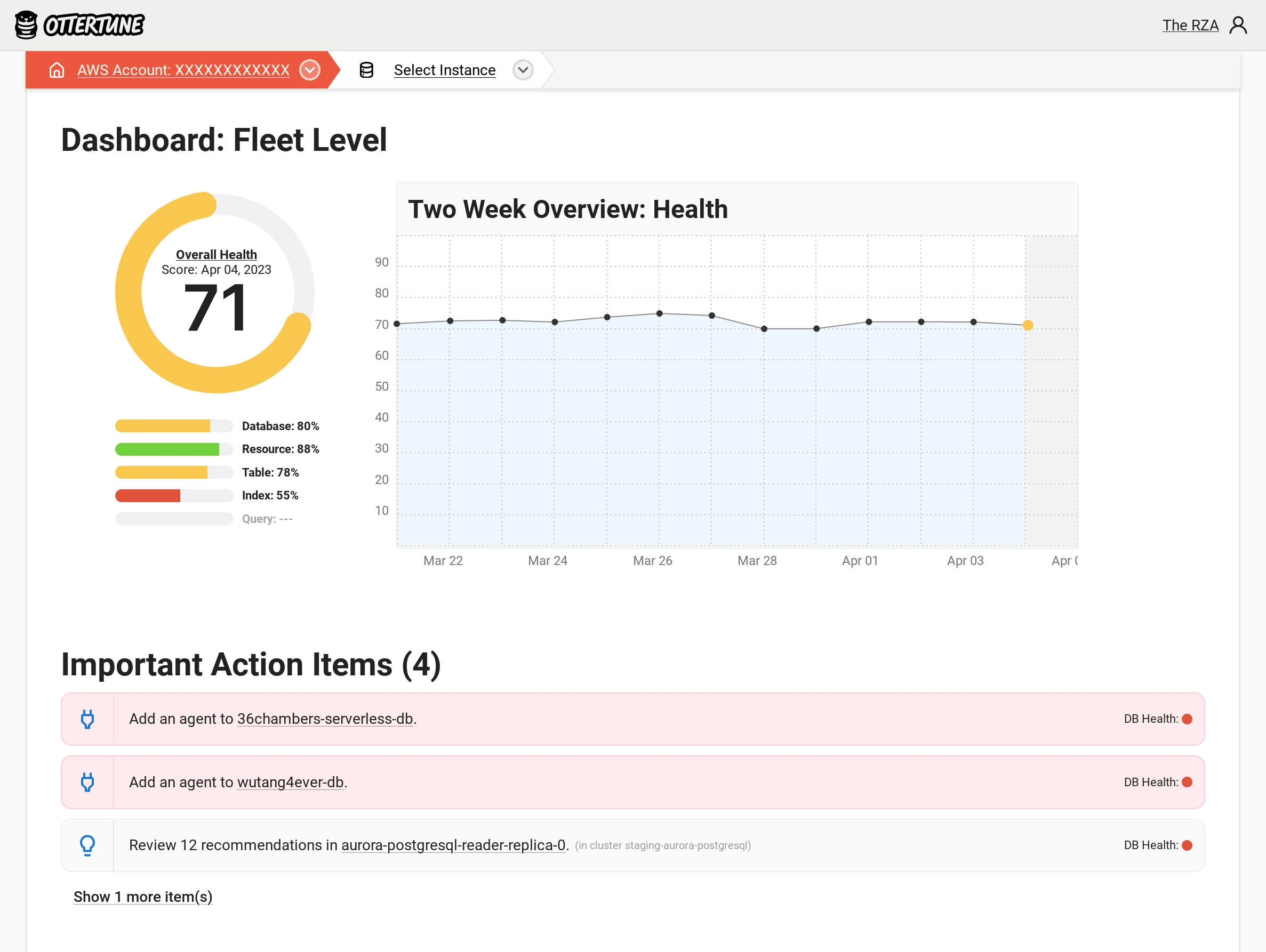Click Select Instance breadcrumb label
Viewport: 1266px width, 952px height.
[444, 70]
